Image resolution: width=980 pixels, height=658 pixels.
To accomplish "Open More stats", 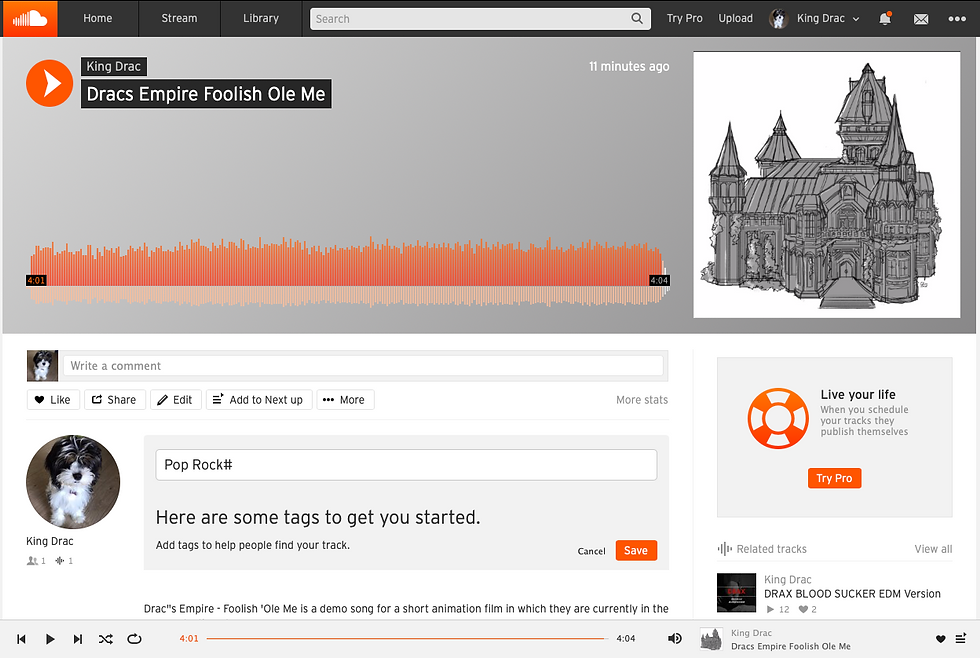I will 642,400.
